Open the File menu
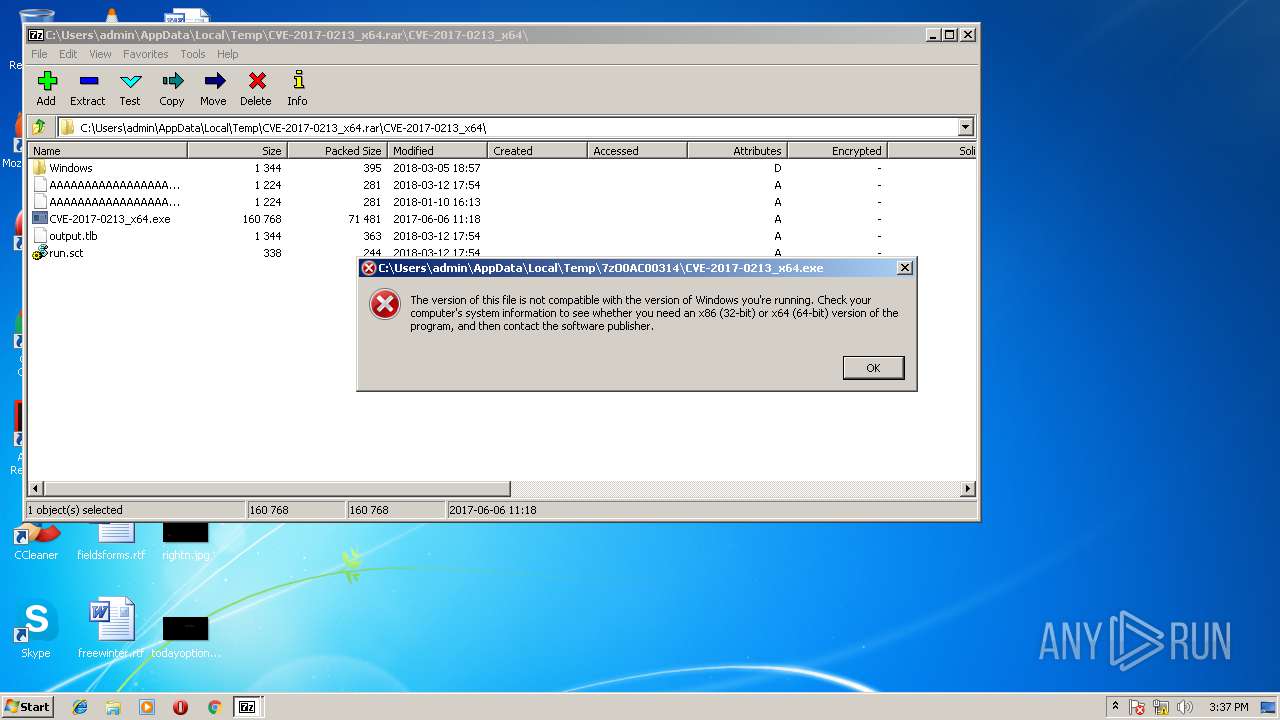This screenshot has width=1280, height=720. [39, 54]
